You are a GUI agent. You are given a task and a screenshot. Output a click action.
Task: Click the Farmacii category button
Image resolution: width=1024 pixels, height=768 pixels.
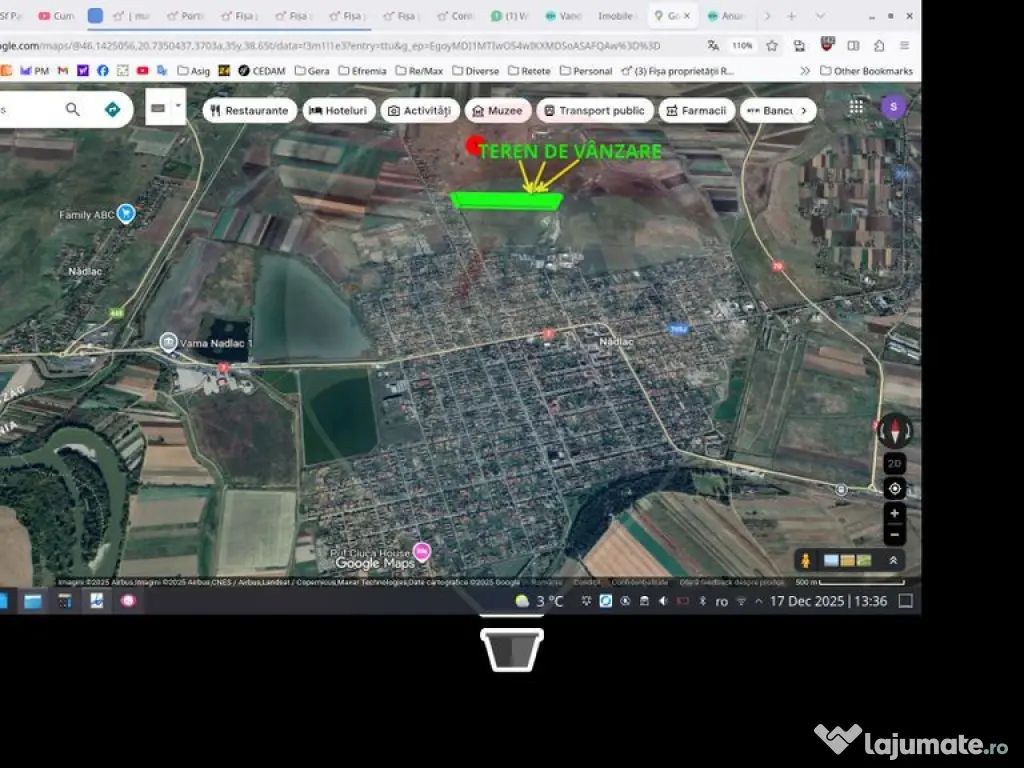pyautogui.click(x=696, y=111)
